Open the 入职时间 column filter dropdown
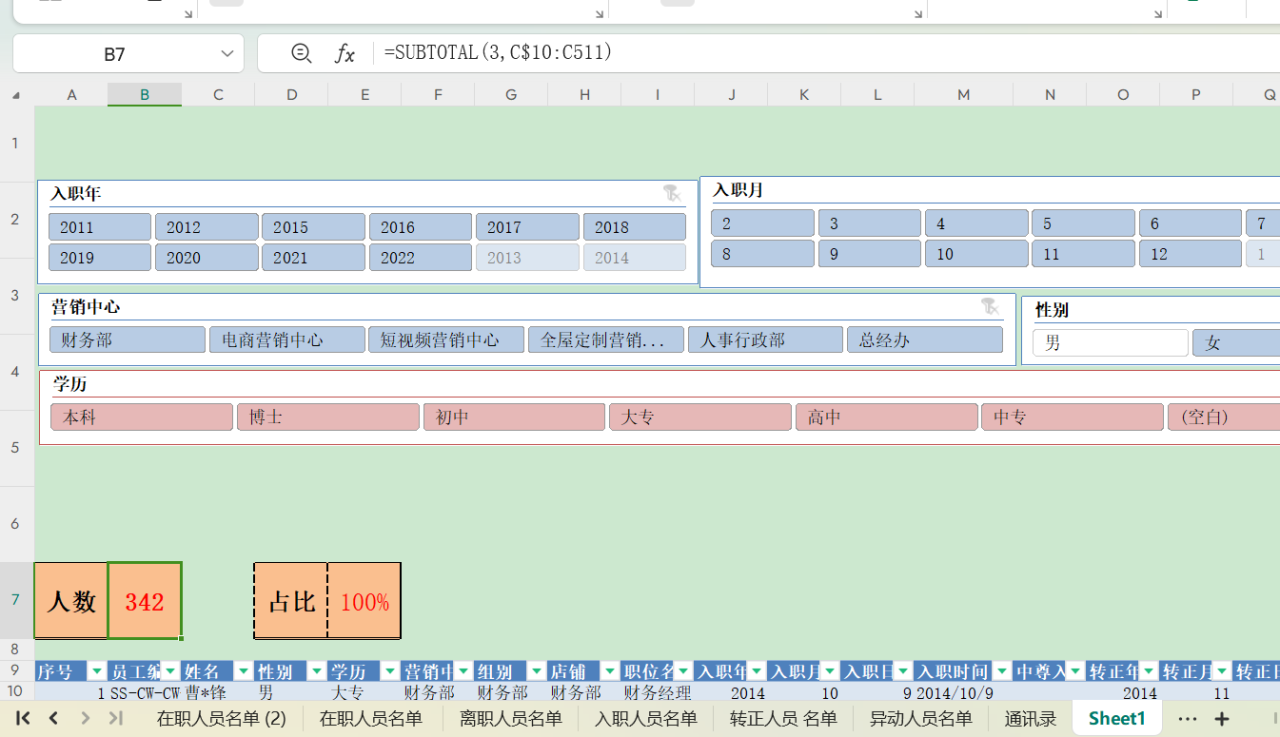 point(1002,671)
